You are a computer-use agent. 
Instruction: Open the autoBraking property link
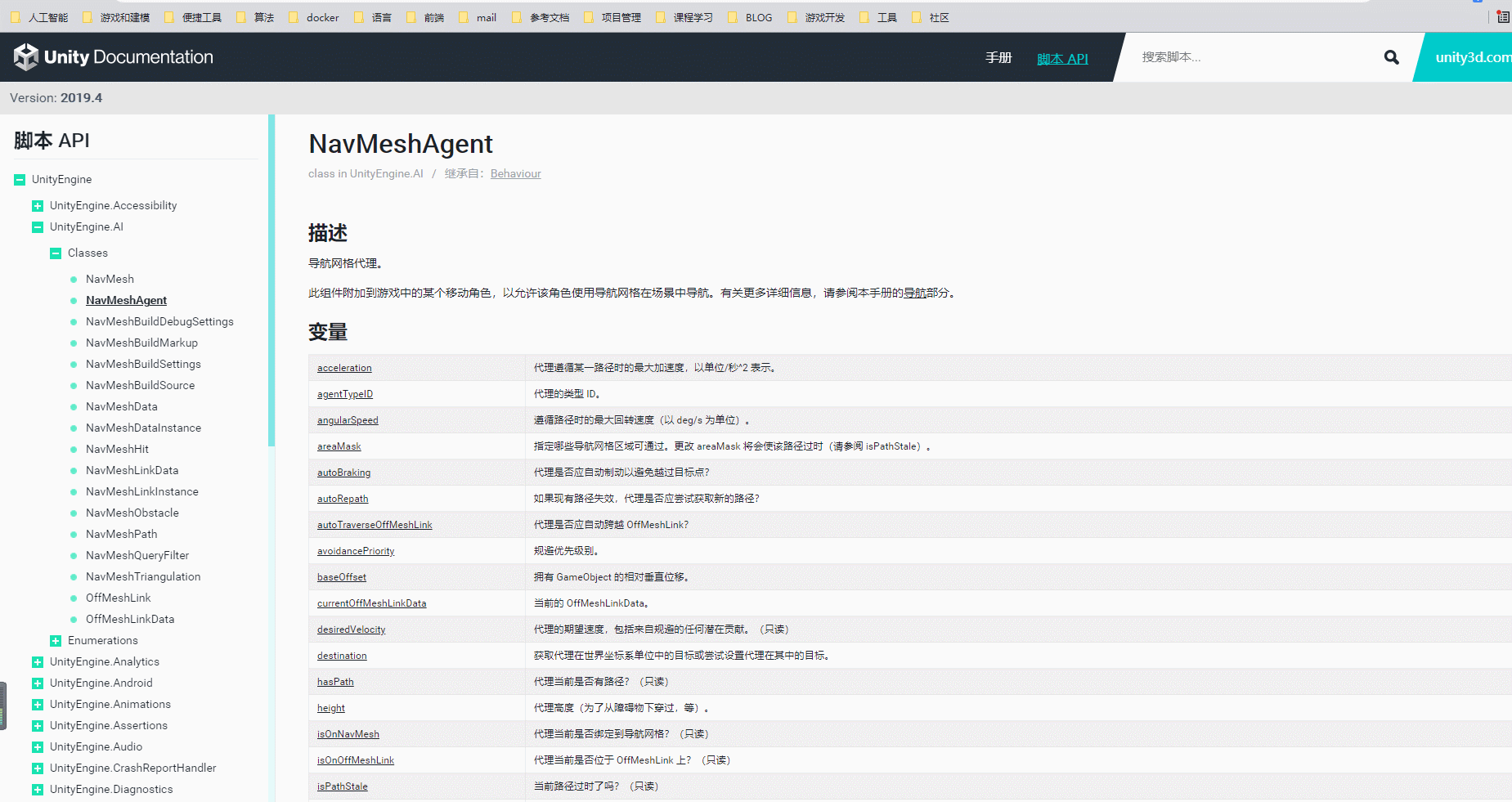click(x=343, y=473)
